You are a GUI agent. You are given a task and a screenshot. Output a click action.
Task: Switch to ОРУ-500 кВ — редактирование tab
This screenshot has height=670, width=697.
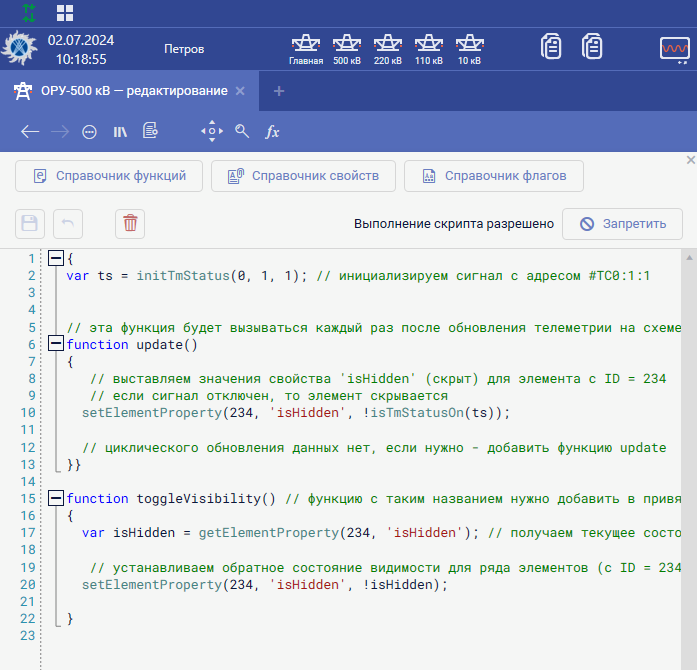(x=134, y=91)
